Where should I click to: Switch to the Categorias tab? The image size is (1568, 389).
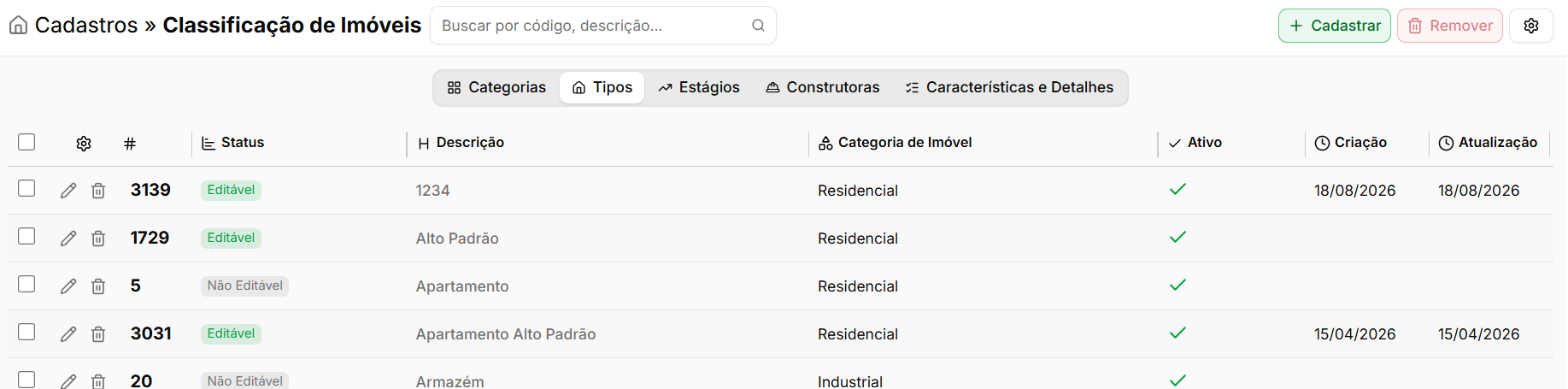pyautogui.click(x=496, y=87)
